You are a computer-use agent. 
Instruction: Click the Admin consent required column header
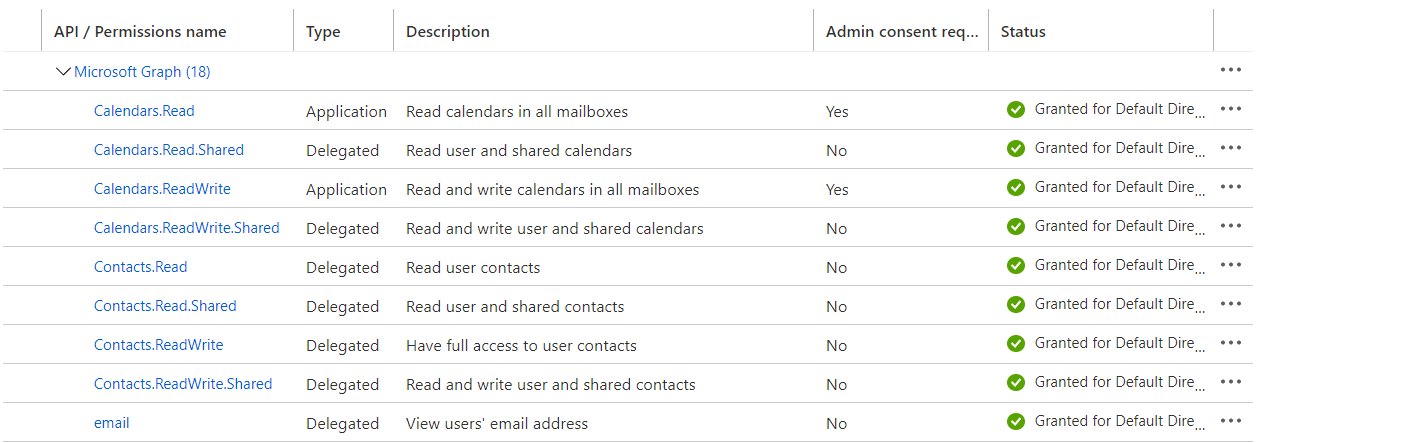coord(902,32)
